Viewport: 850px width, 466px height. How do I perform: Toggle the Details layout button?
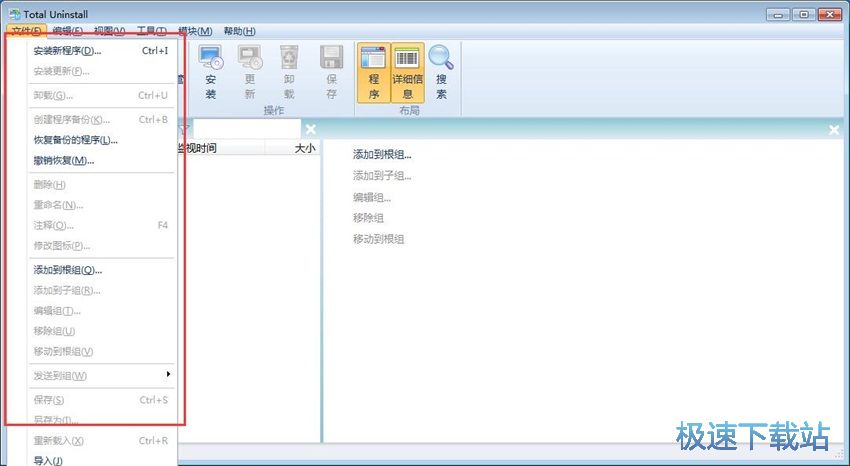(x=407, y=73)
